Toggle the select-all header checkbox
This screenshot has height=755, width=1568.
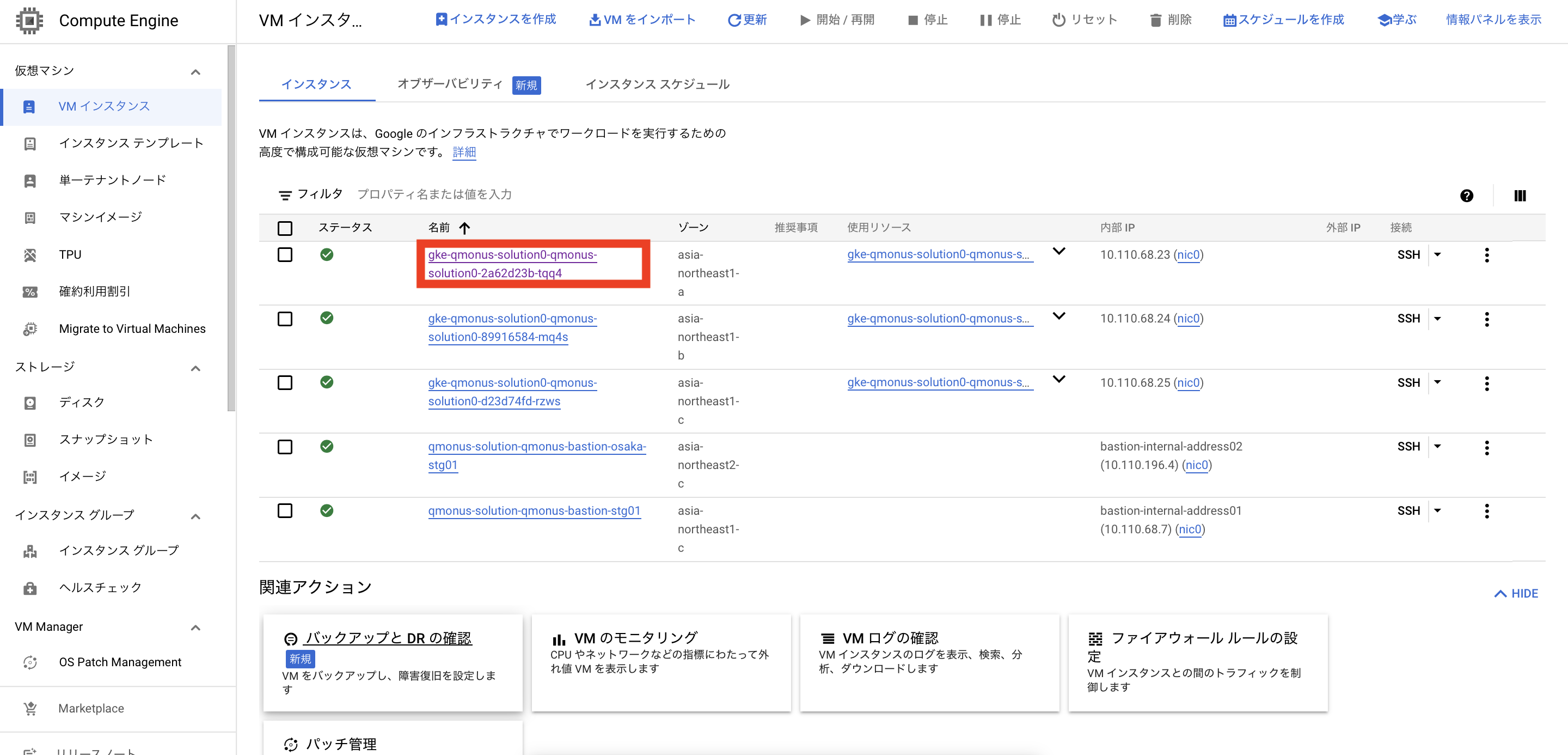tap(285, 228)
